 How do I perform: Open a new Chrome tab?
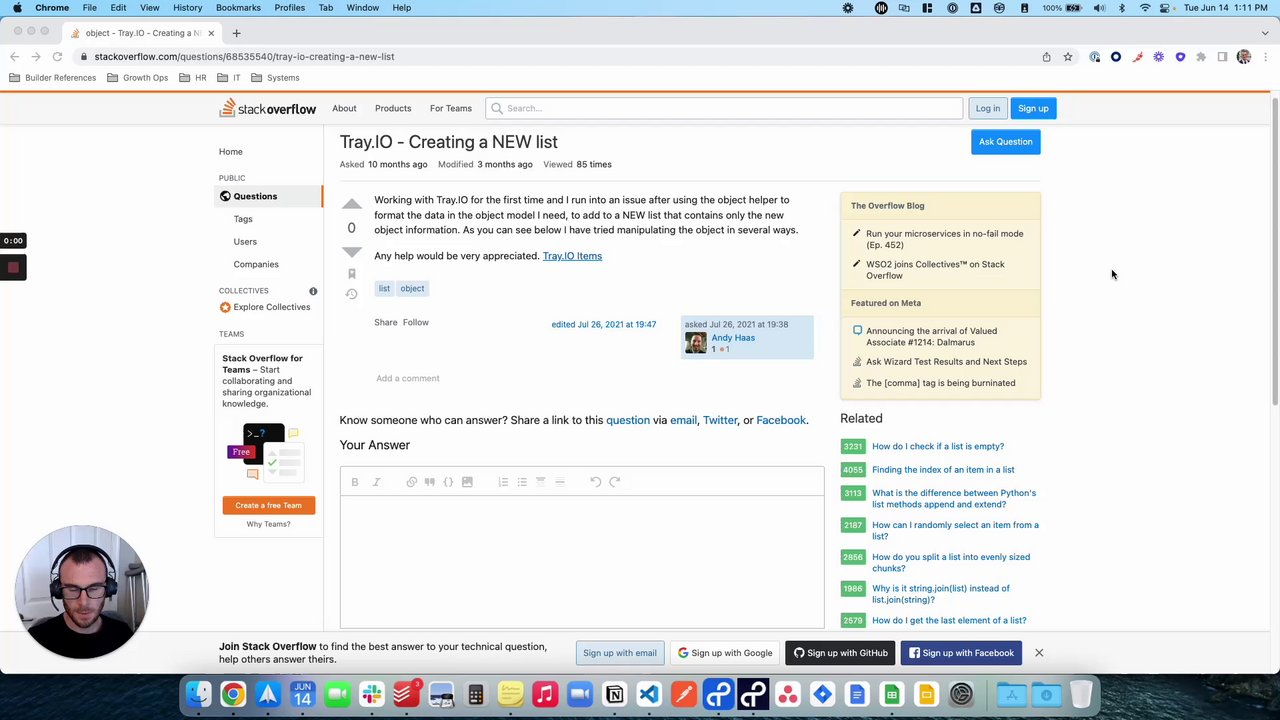point(236,33)
